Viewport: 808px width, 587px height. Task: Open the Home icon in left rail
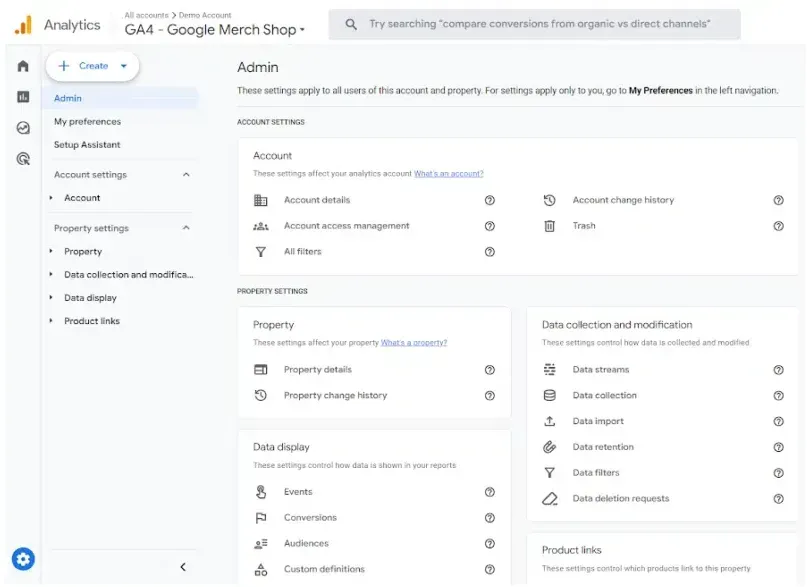tap(23, 66)
